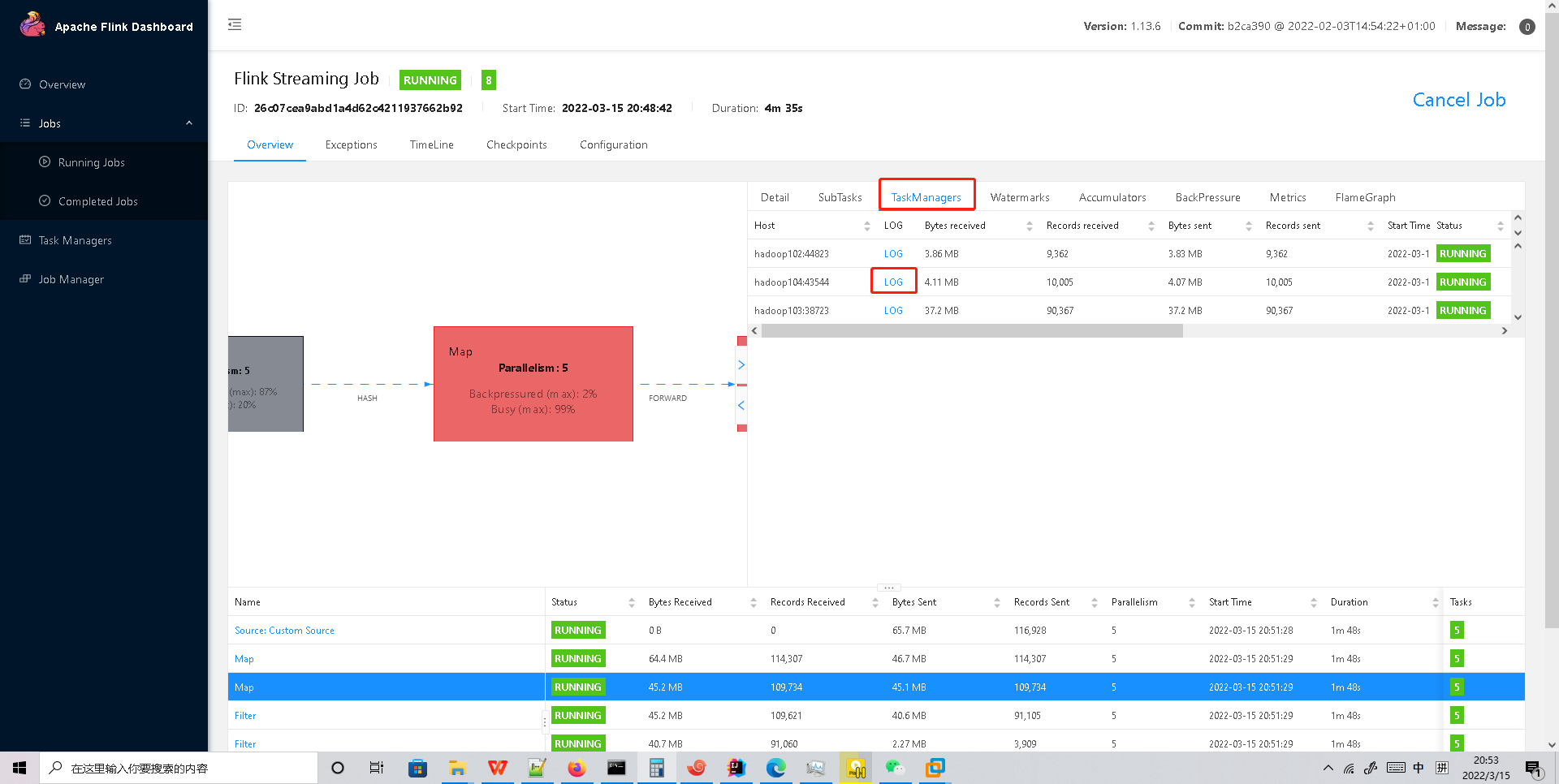Collapse the Jobs submenu in the sidebar
The image size is (1559, 784).
(189, 123)
